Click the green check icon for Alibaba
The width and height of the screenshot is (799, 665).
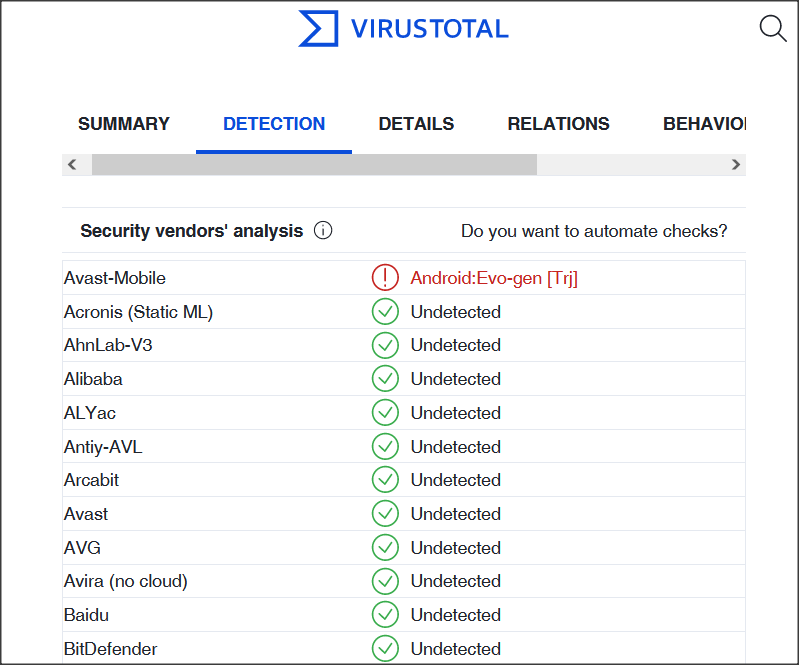385,379
